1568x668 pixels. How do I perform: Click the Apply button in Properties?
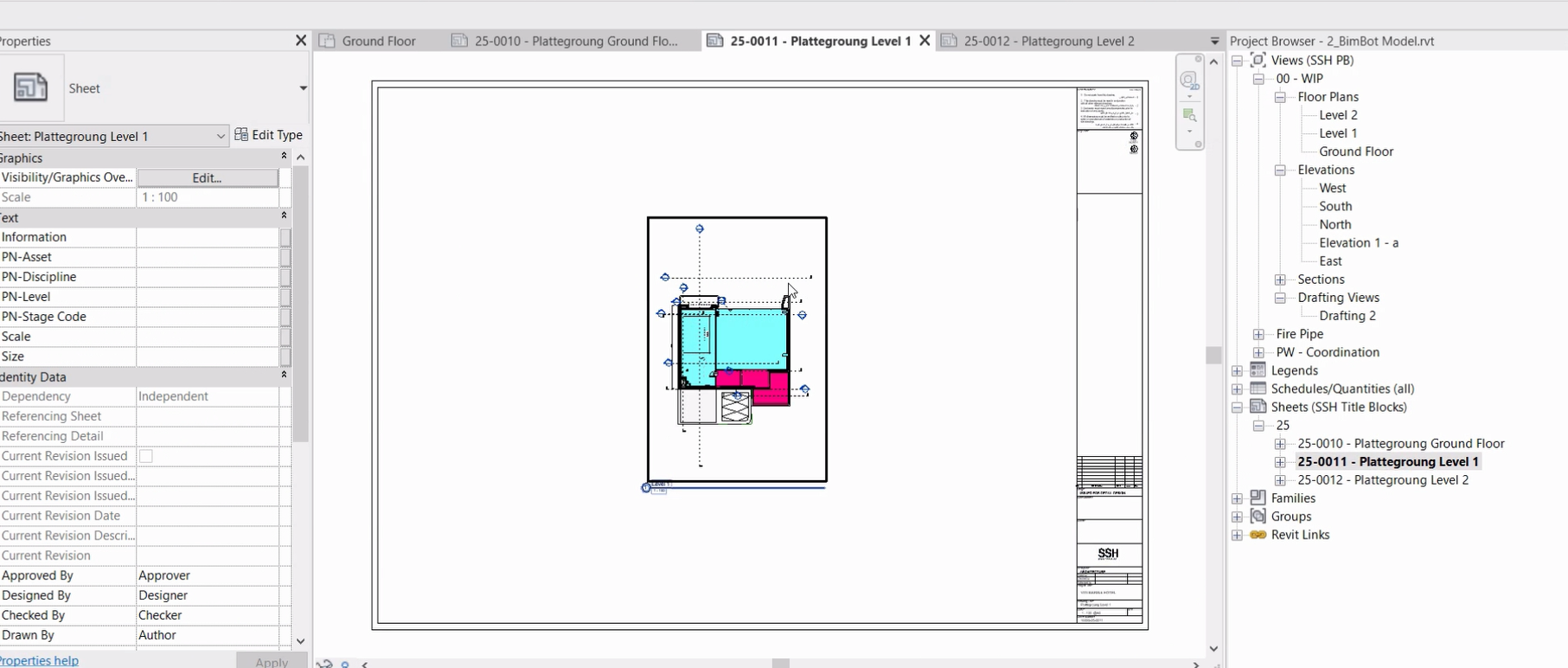click(x=272, y=662)
